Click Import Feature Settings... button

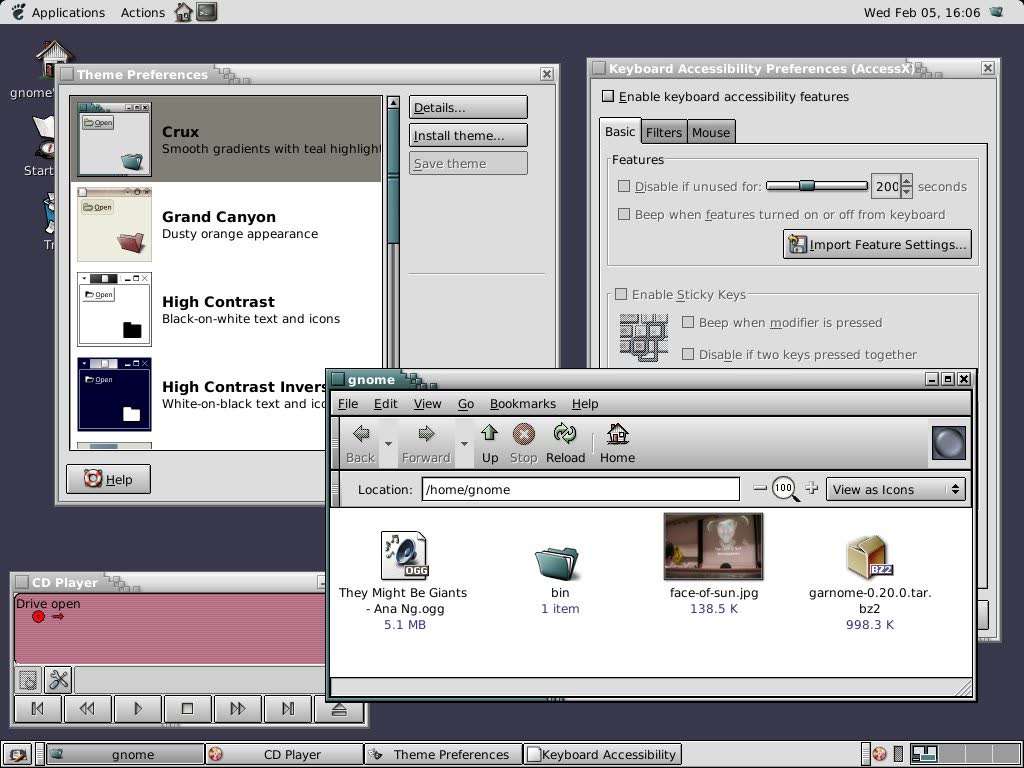click(x=877, y=244)
